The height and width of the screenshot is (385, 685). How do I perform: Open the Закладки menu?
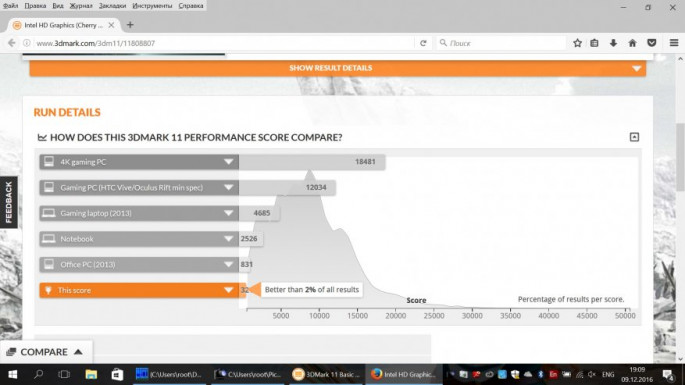112,6
